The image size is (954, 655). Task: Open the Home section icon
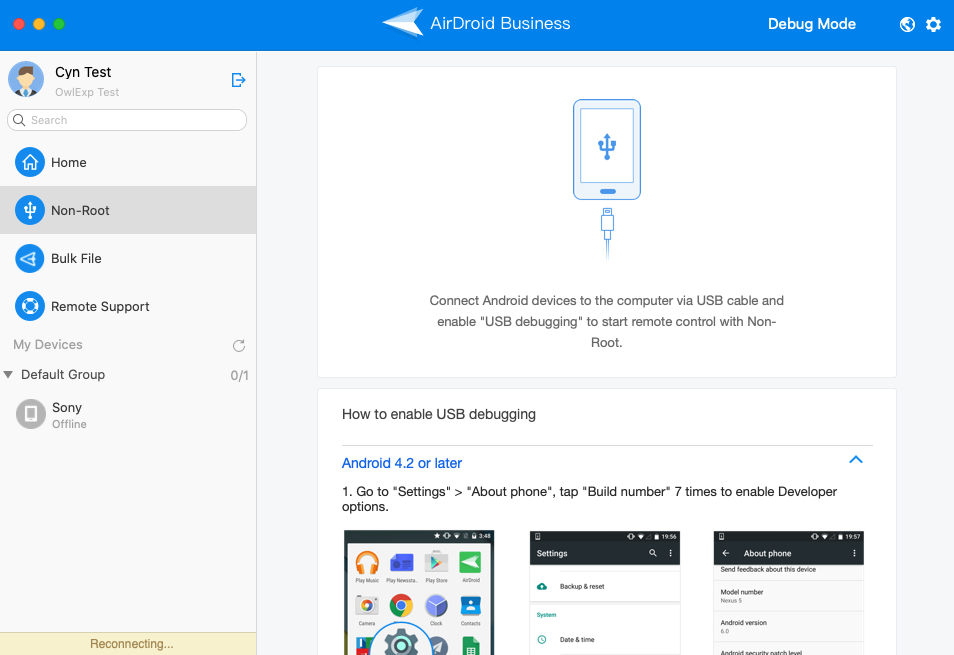point(30,162)
